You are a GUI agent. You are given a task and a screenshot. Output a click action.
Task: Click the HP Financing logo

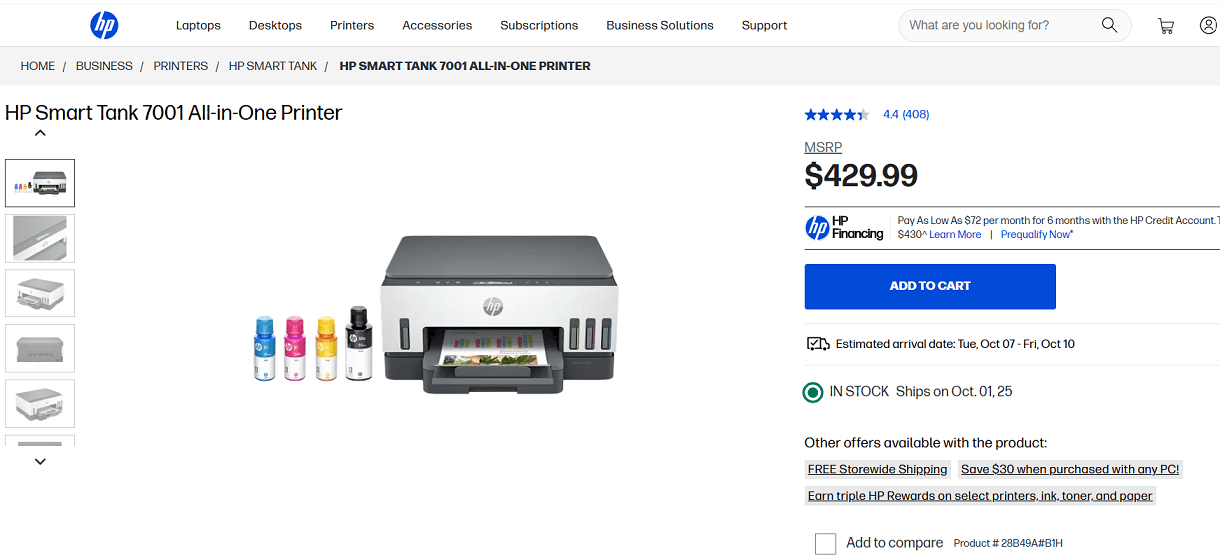click(845, 227)
